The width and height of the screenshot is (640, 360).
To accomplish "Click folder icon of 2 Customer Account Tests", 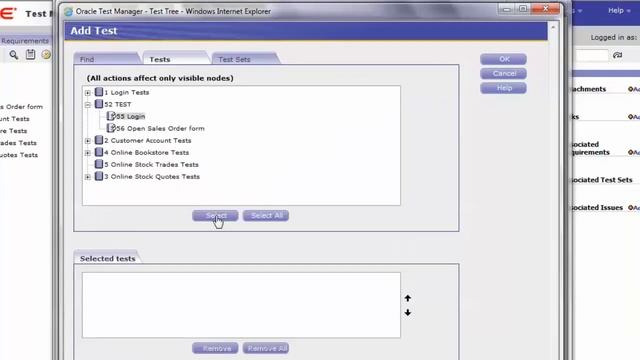I will tap(99, 140).
